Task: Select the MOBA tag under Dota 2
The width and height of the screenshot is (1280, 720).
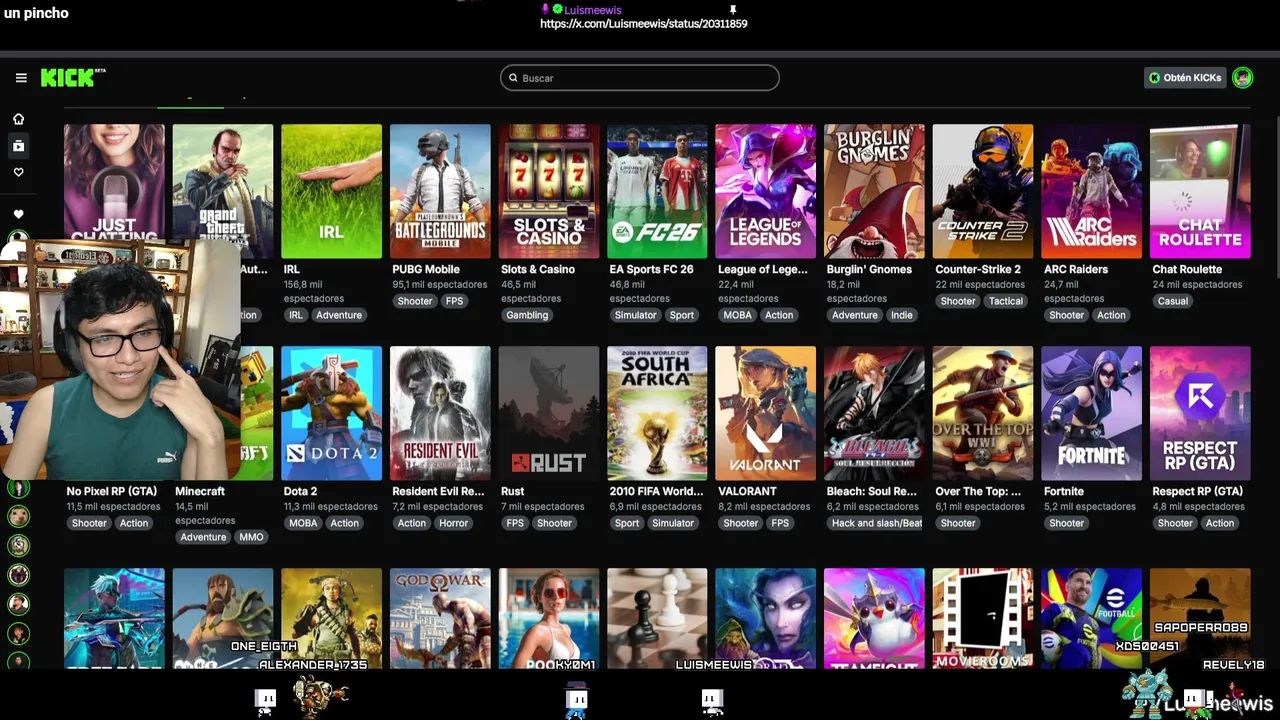Action: click(303, 523)
